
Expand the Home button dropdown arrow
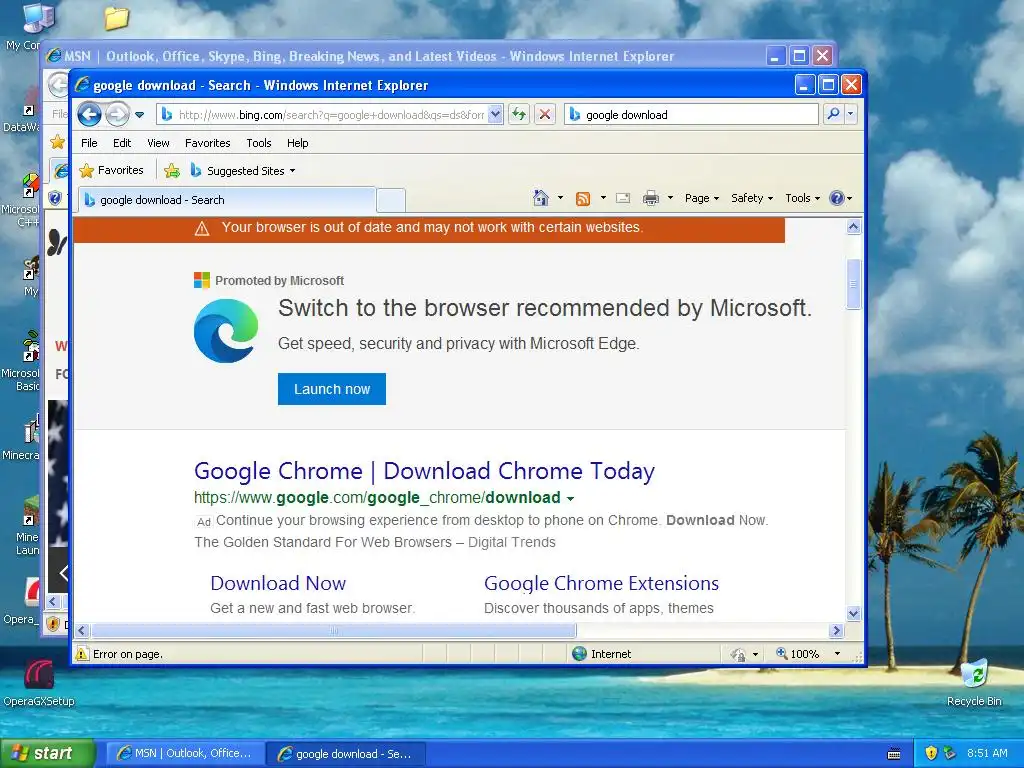560,198
